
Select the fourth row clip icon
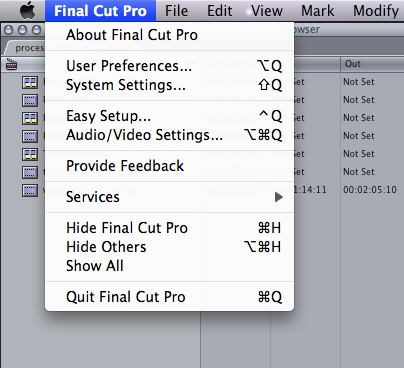[x=30, y=136]
